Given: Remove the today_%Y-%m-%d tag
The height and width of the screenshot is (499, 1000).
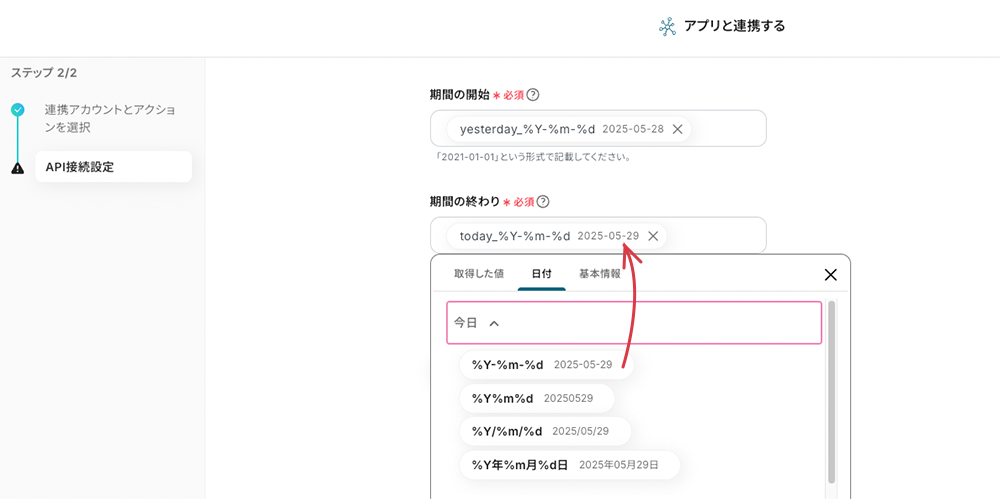Looking at the screenshot, I should (653, 236).
